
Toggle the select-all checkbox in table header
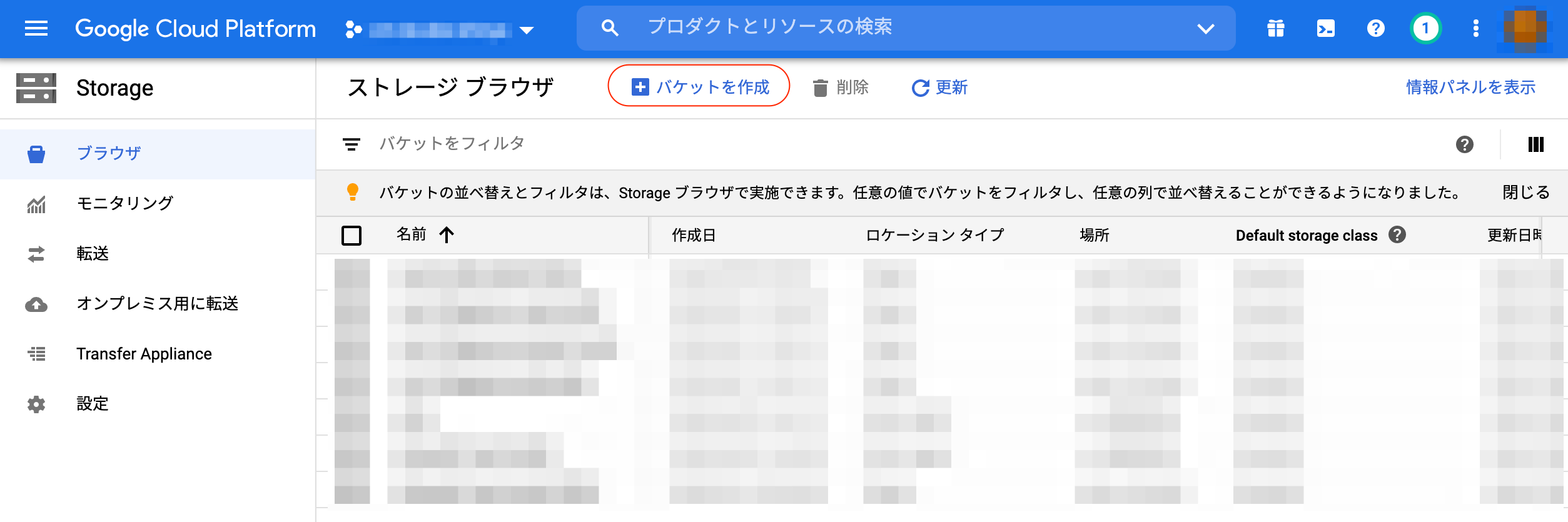pyautogui.click(x=352, y=236)
